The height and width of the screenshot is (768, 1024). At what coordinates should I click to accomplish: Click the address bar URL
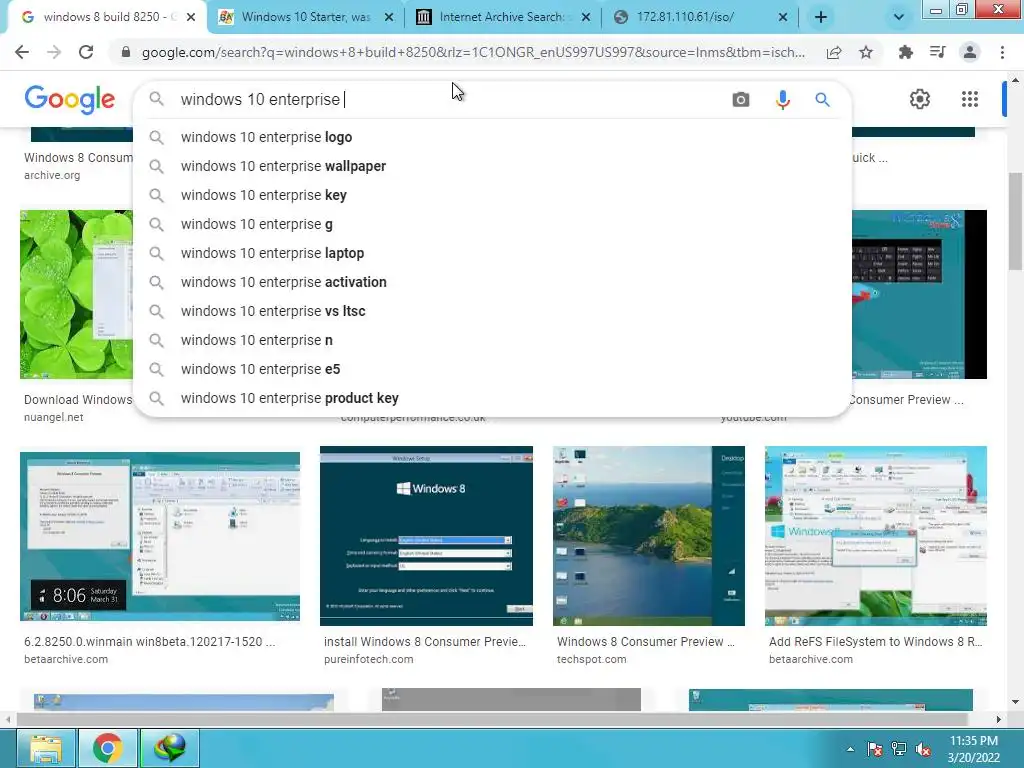pyautogui.click(x=473, y=52)
